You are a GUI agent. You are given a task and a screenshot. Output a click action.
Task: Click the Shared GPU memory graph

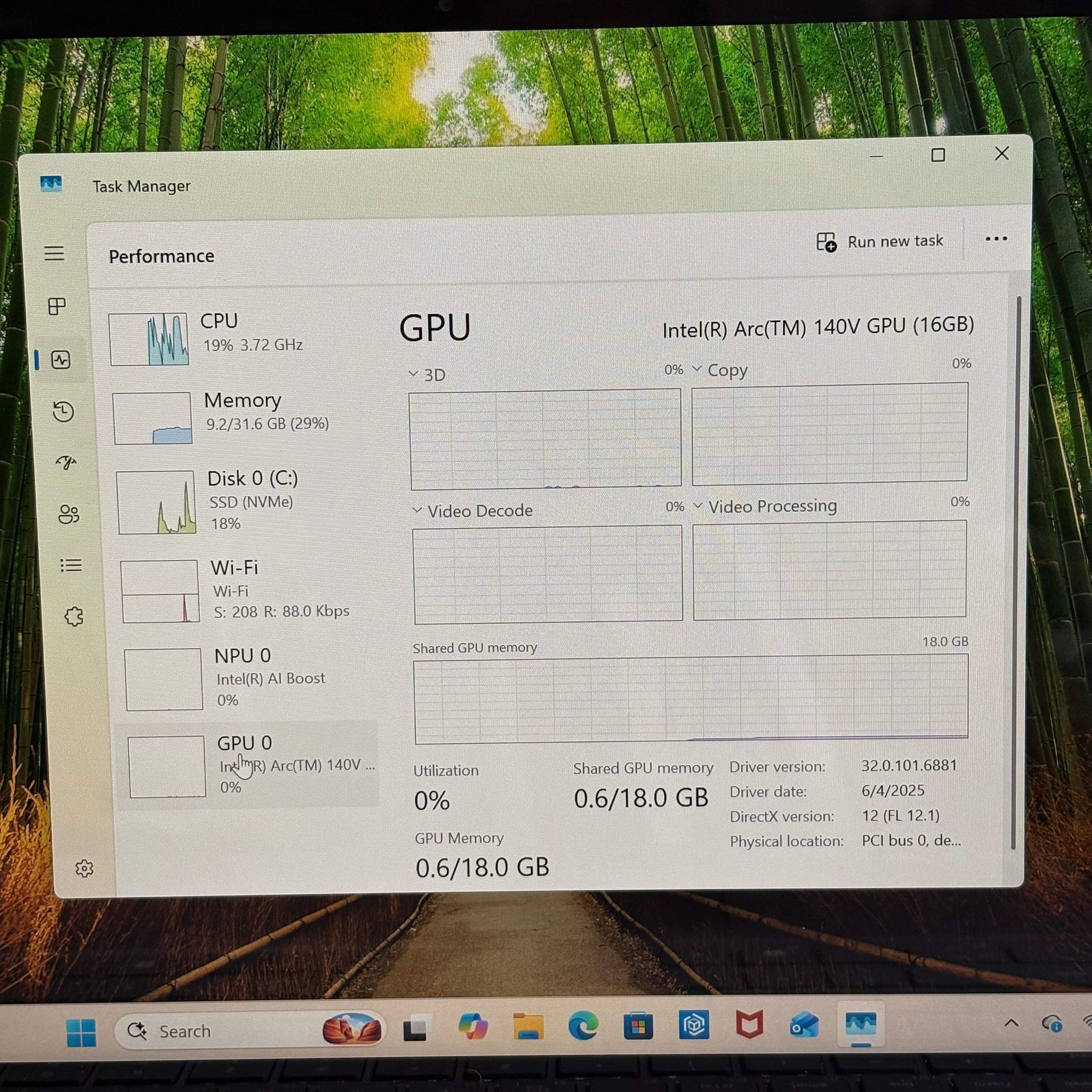(691, 699)
